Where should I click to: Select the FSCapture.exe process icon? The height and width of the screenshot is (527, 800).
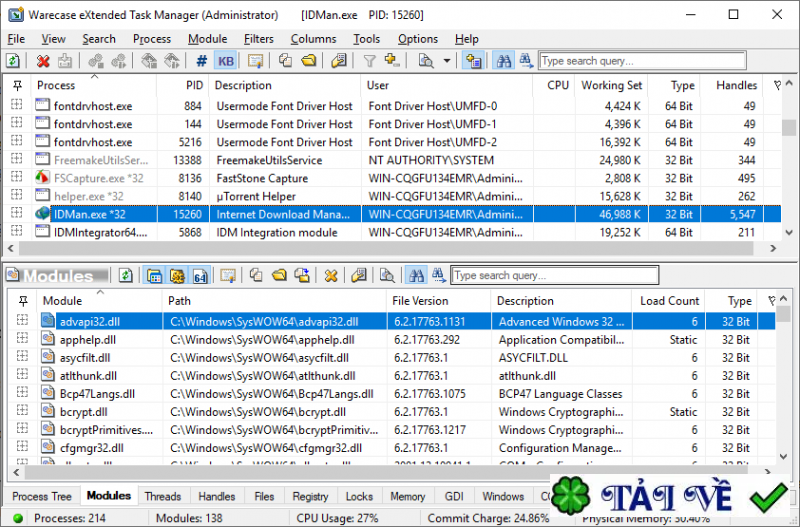[x=42, y=178]
